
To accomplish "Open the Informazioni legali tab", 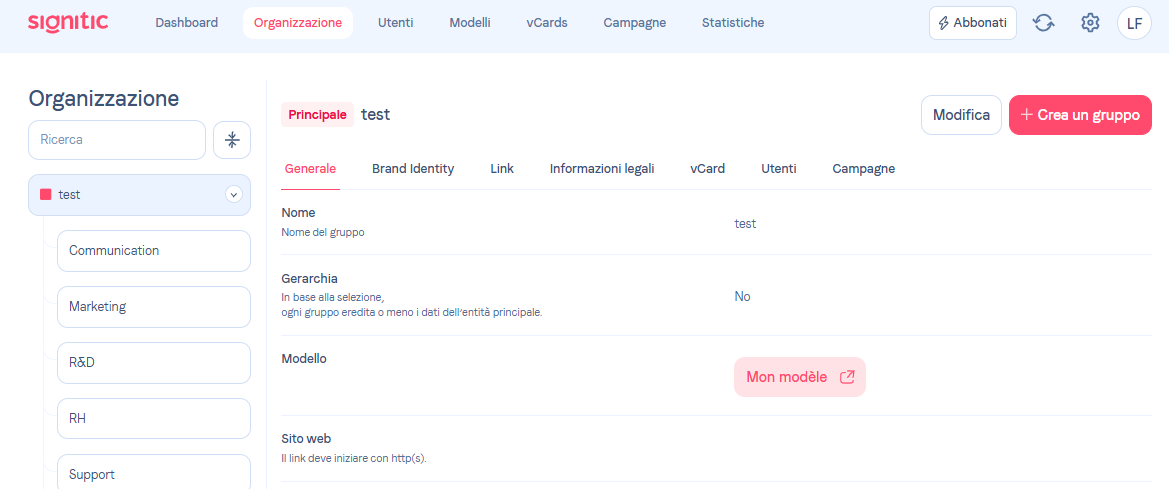I will tap(602, 169).
